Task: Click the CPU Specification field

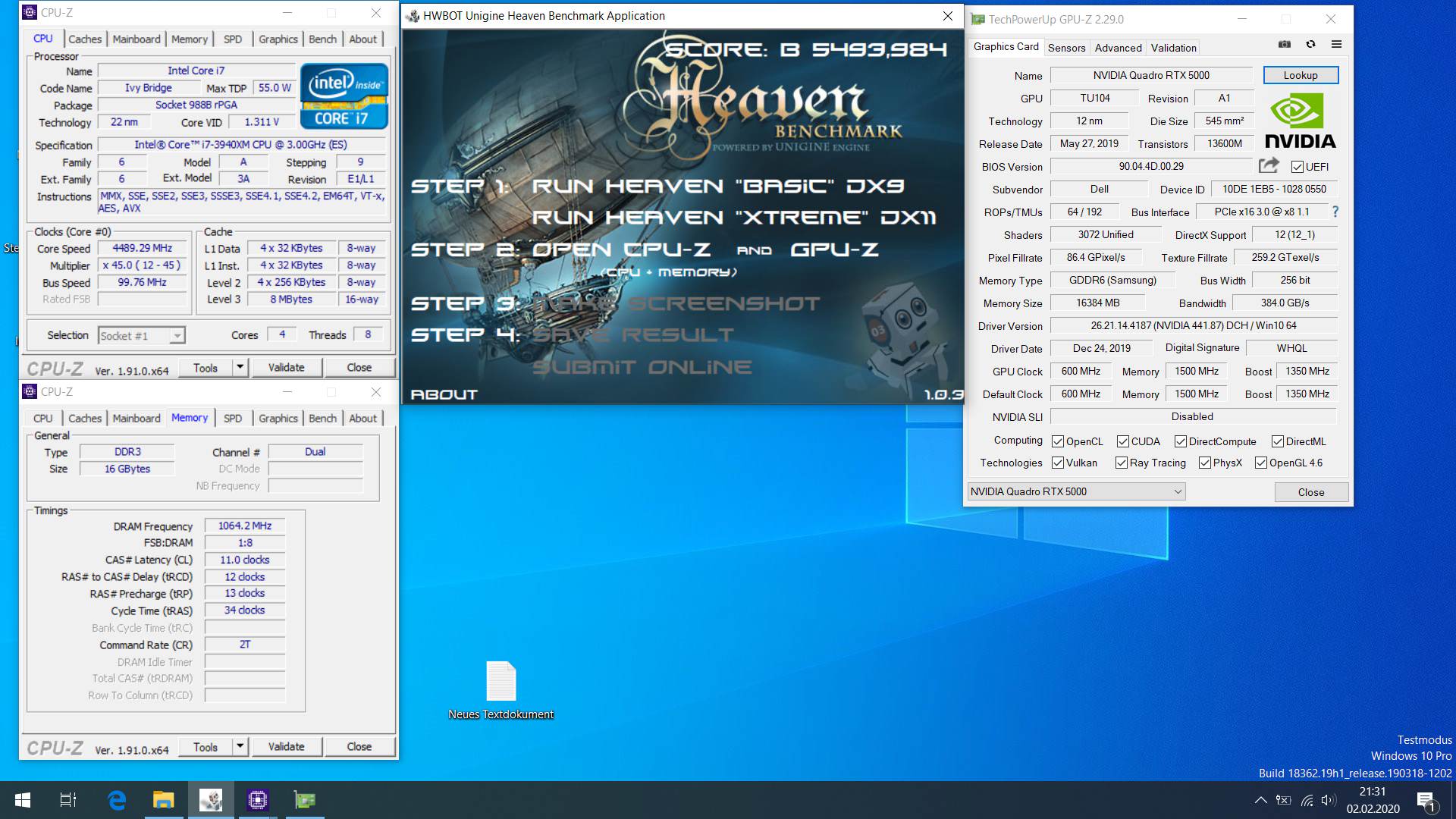Action: coord(241,145)
